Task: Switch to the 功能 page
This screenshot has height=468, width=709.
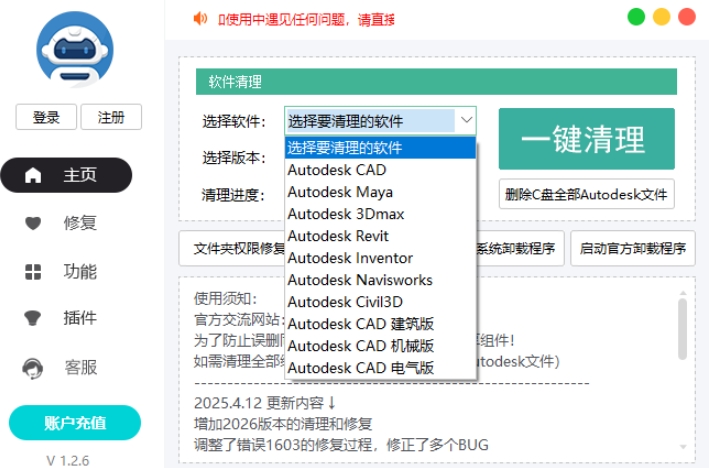Action: [x=80, y=272]
